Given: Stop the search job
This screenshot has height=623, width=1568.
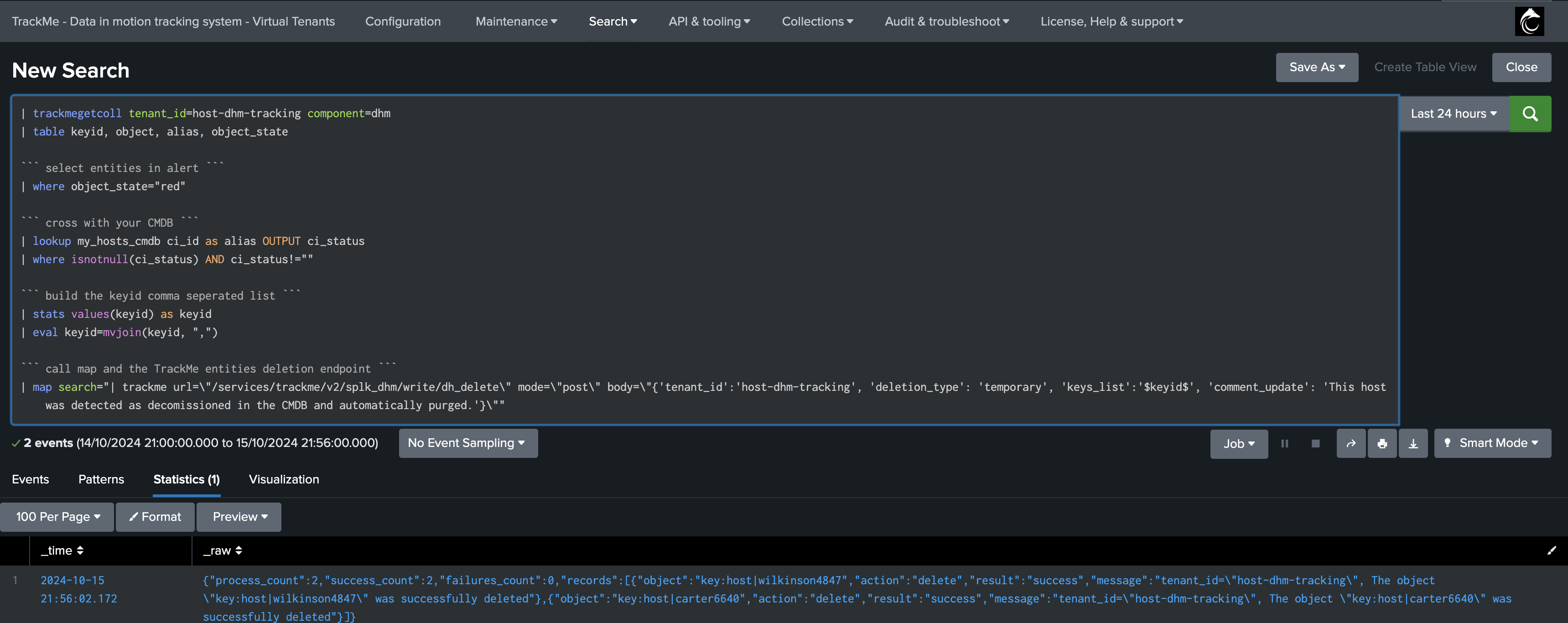Looking at the screenshot, I should click(1315, 443).
